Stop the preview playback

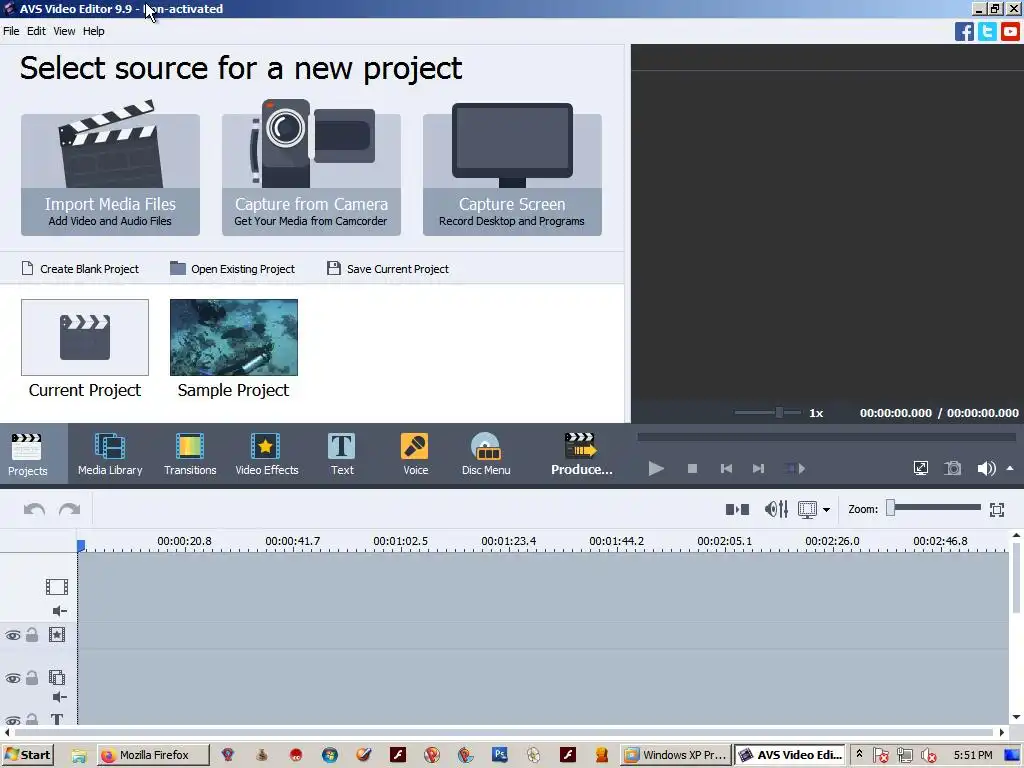(x=692, y=468)
